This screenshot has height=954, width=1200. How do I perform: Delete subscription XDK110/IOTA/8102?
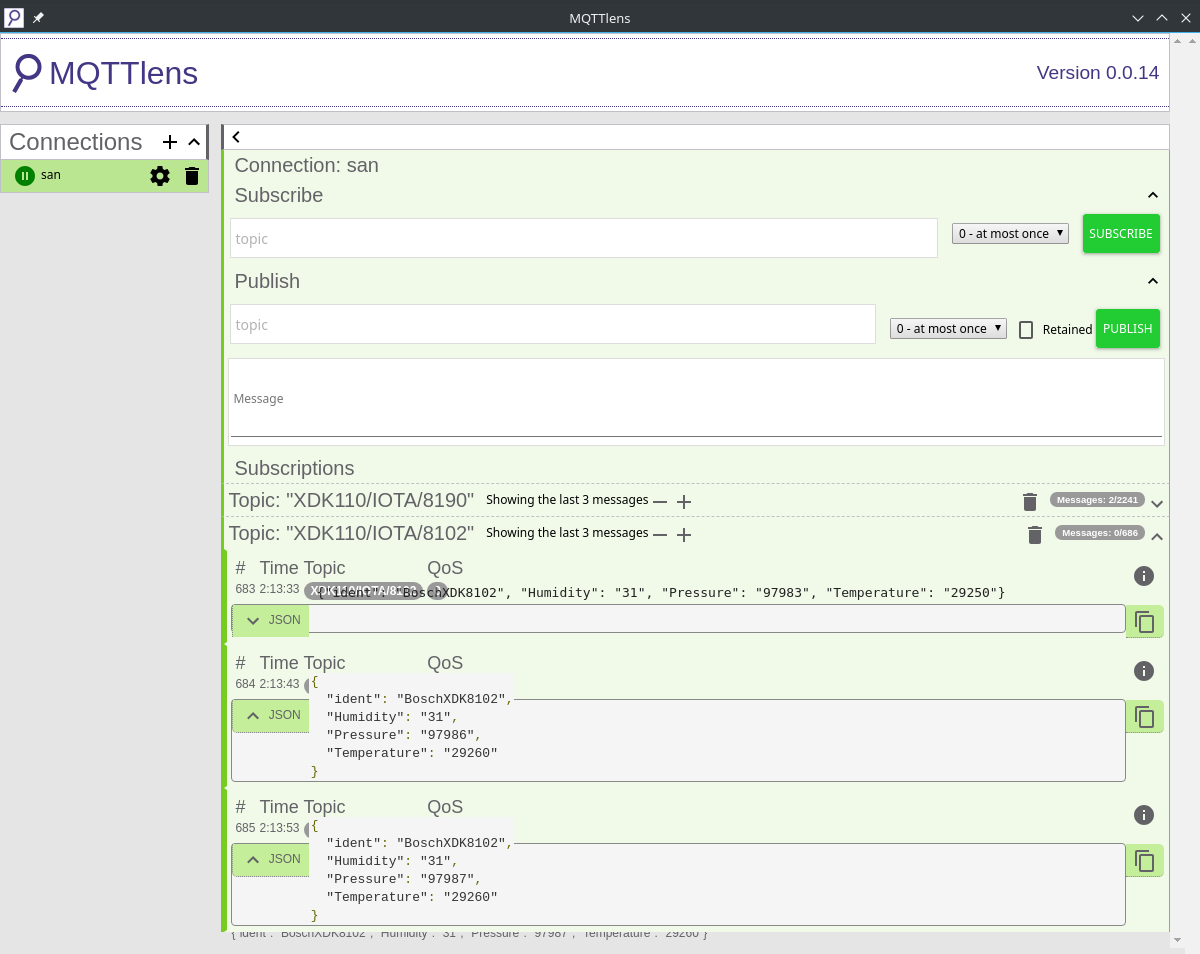[1035, 535]
